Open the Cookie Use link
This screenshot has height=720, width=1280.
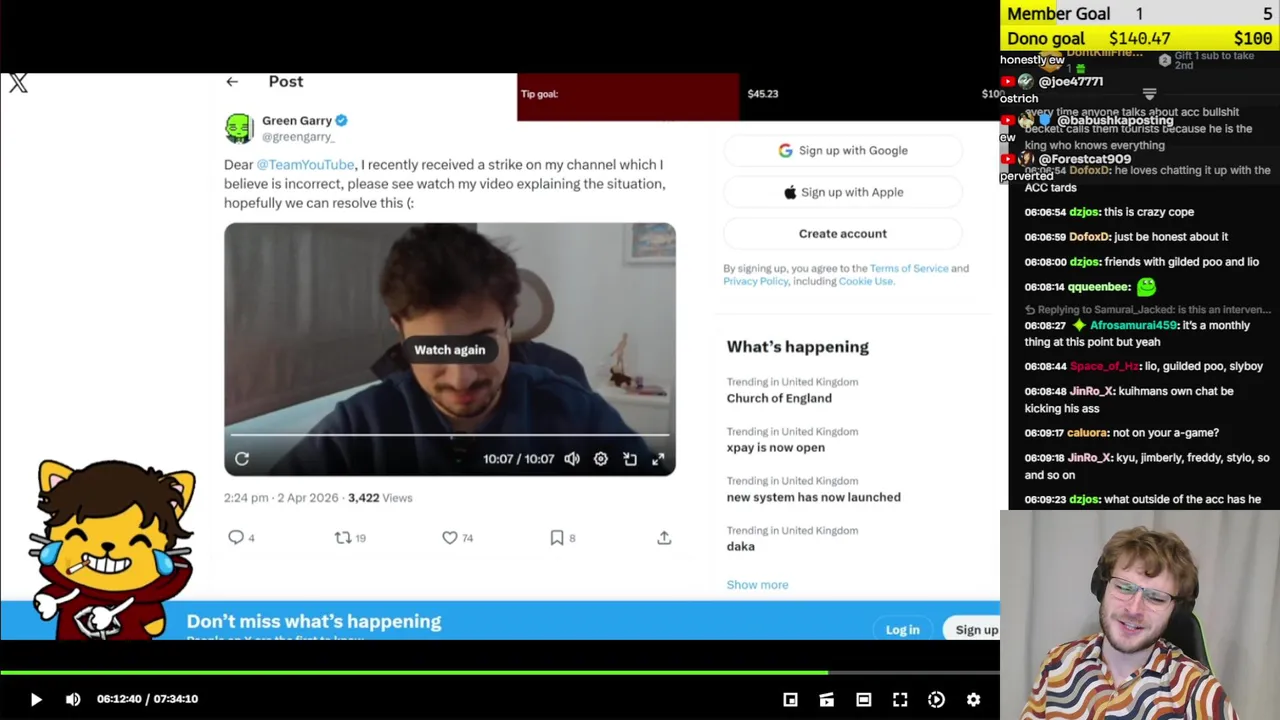tap(866, 281)
